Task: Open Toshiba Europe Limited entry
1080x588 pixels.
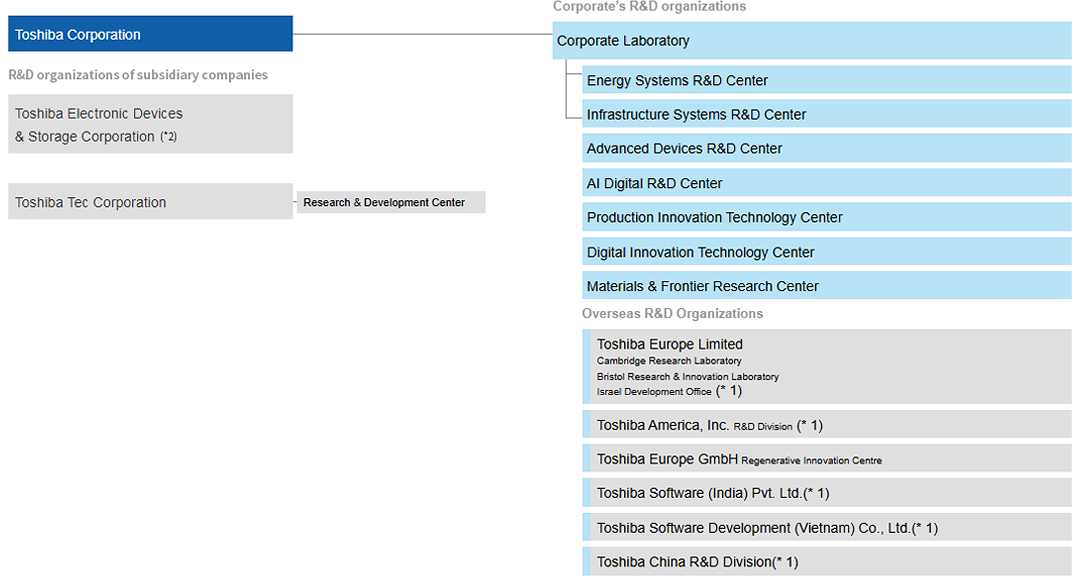Action: (x=670, y=344)
